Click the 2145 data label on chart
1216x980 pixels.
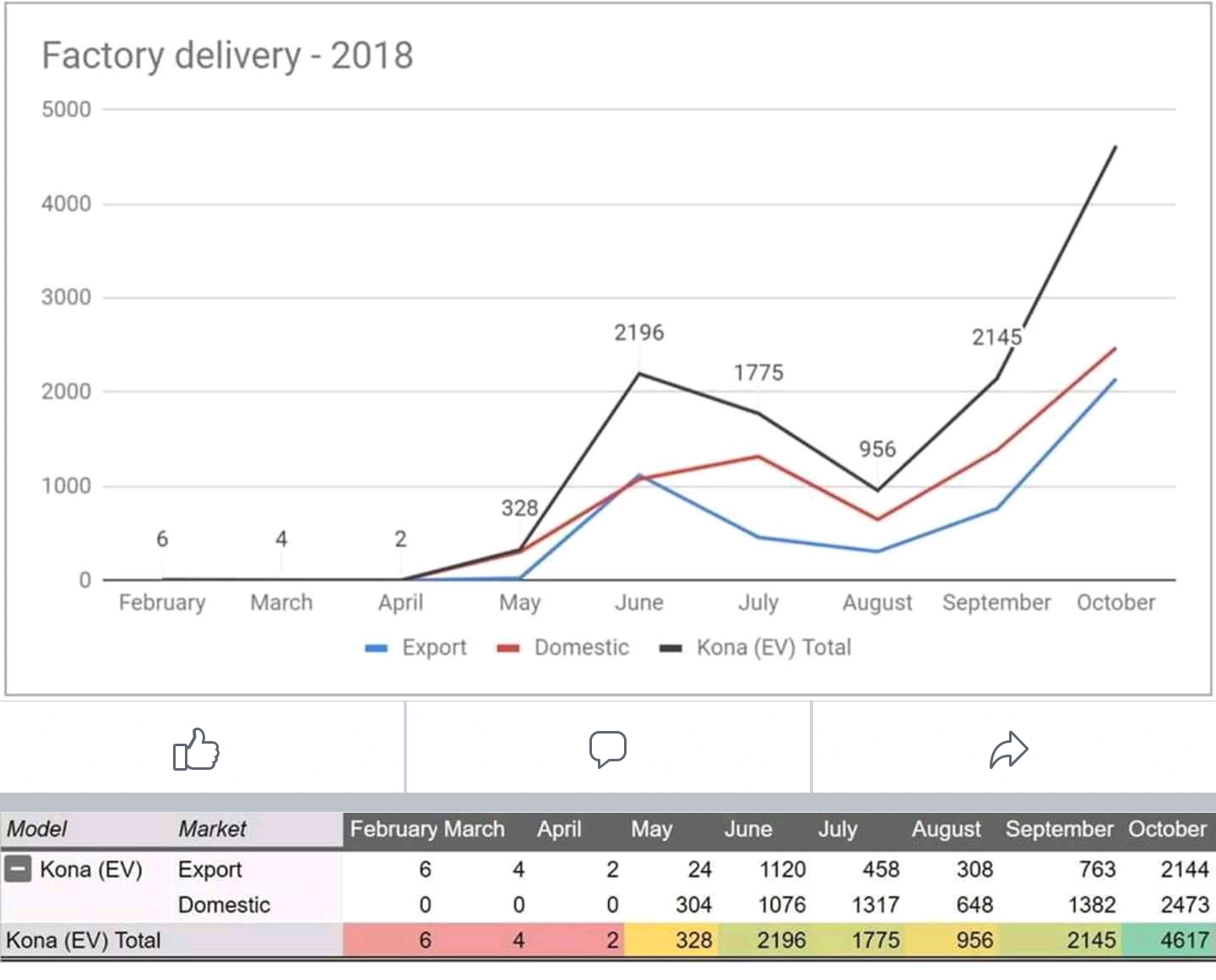pos(996,338)
